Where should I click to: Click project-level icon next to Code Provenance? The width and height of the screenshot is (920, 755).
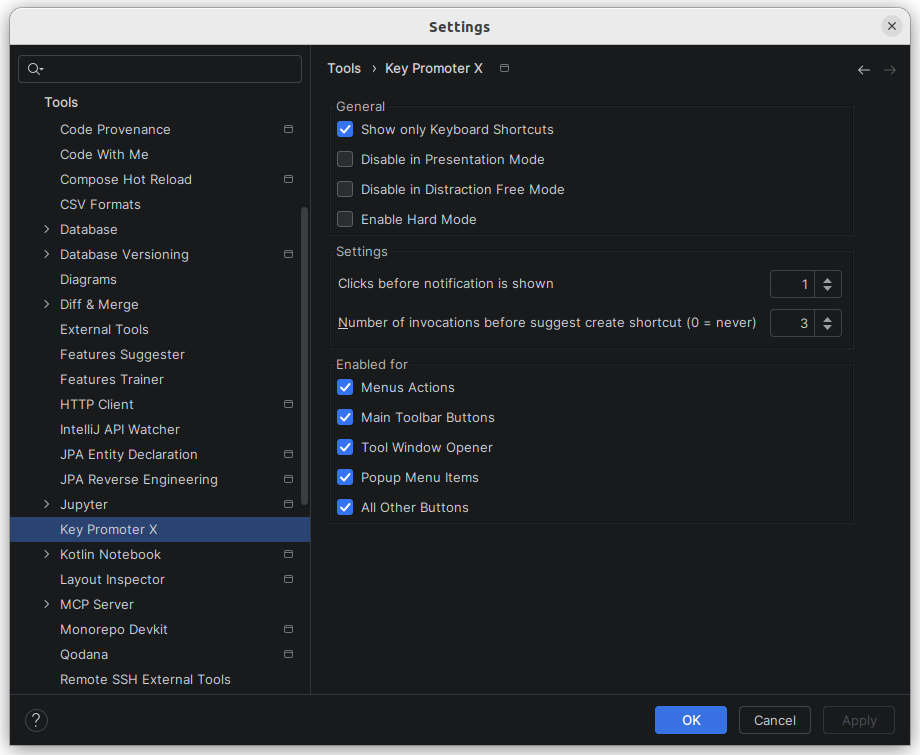pyautogui.click(x=288, y=129)
